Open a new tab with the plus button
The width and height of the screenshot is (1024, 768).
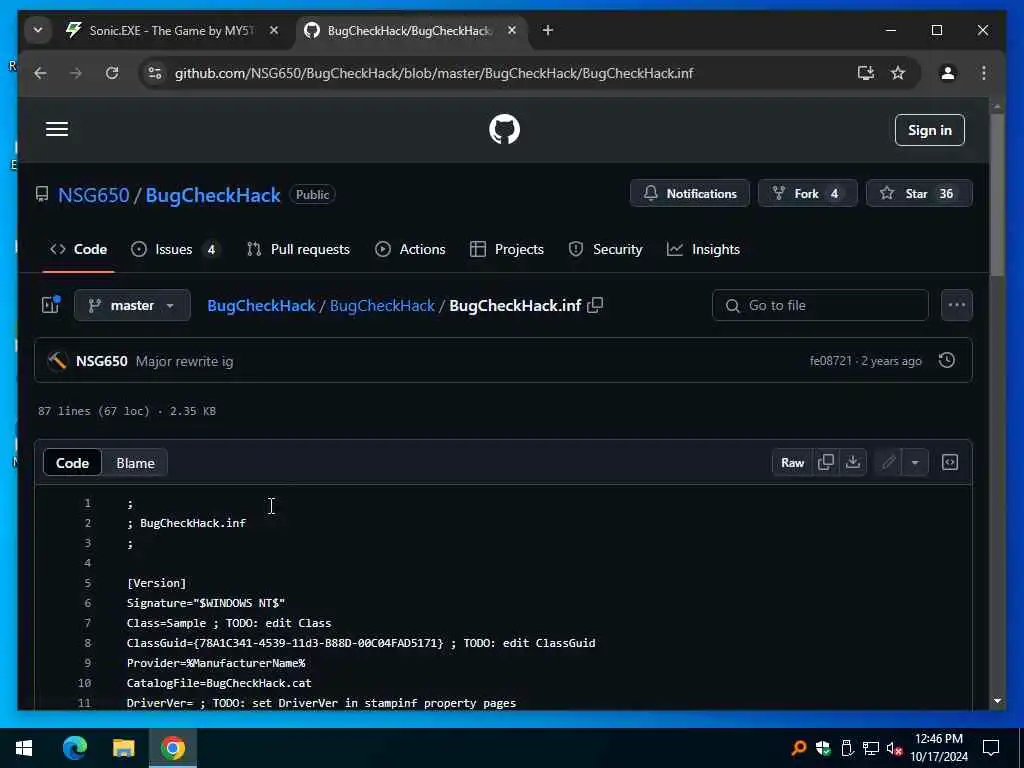pos(548,30)
